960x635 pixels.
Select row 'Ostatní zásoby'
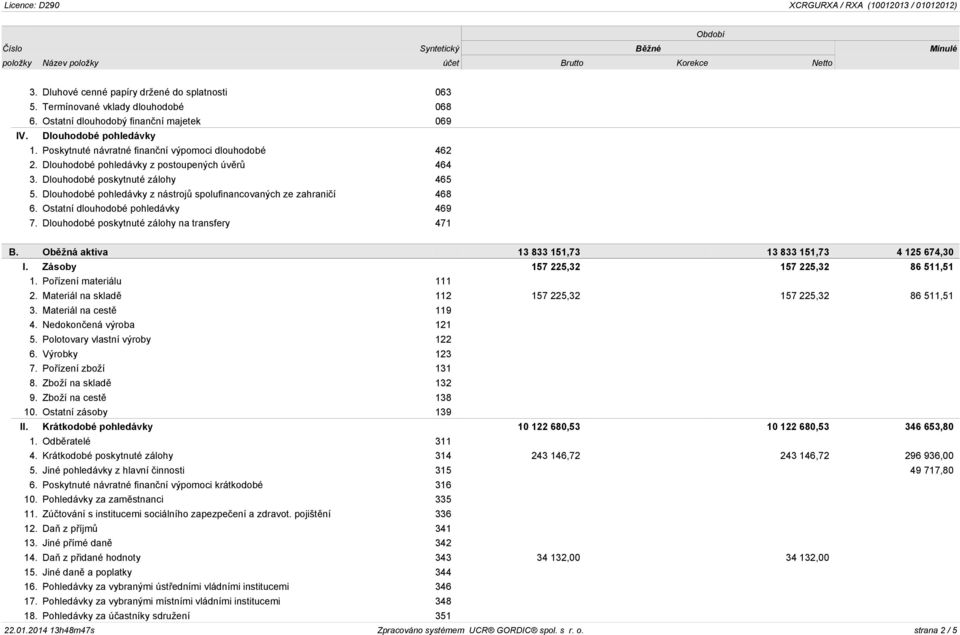tap(480, 412)
